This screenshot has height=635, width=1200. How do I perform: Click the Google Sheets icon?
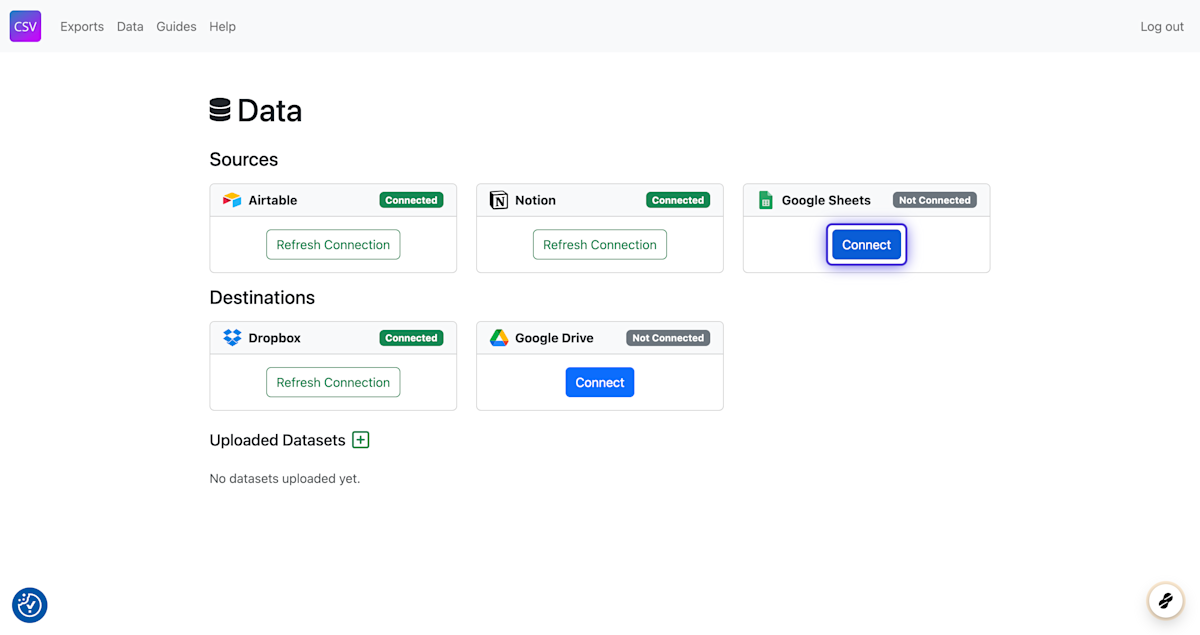[765, 200]
